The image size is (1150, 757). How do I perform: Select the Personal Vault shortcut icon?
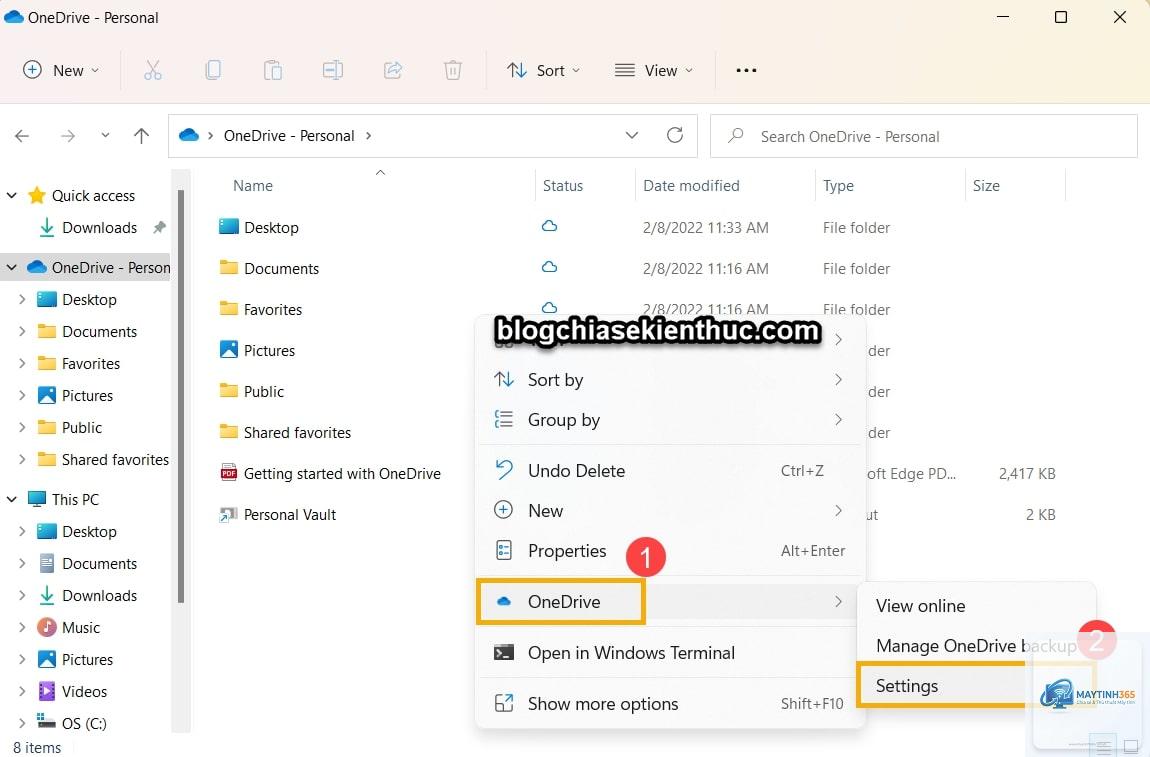tap(229, 514)
